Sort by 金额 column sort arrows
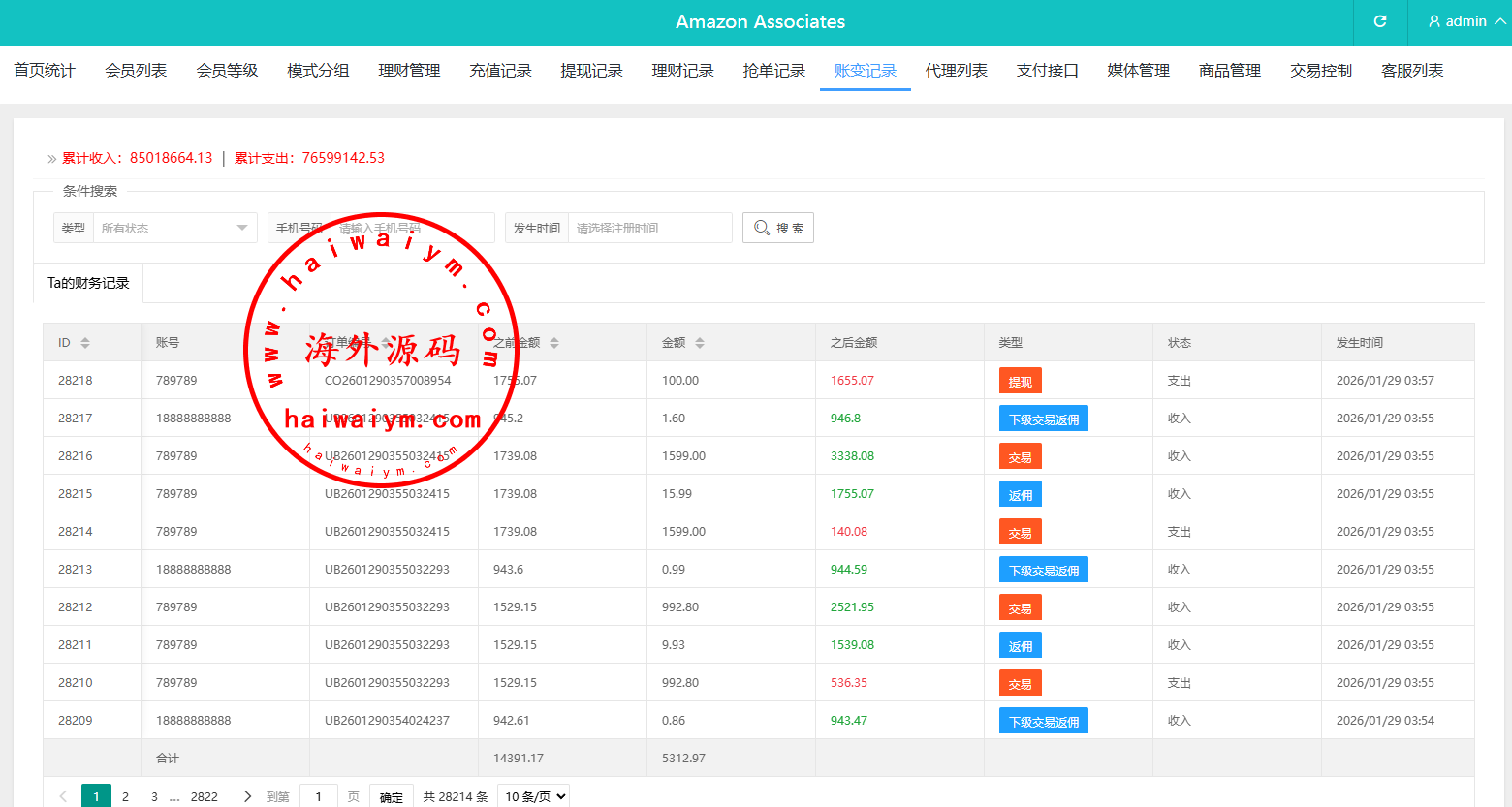Image resolution: width=1512 pixels, height=807 pixels. tap(700, 343)
